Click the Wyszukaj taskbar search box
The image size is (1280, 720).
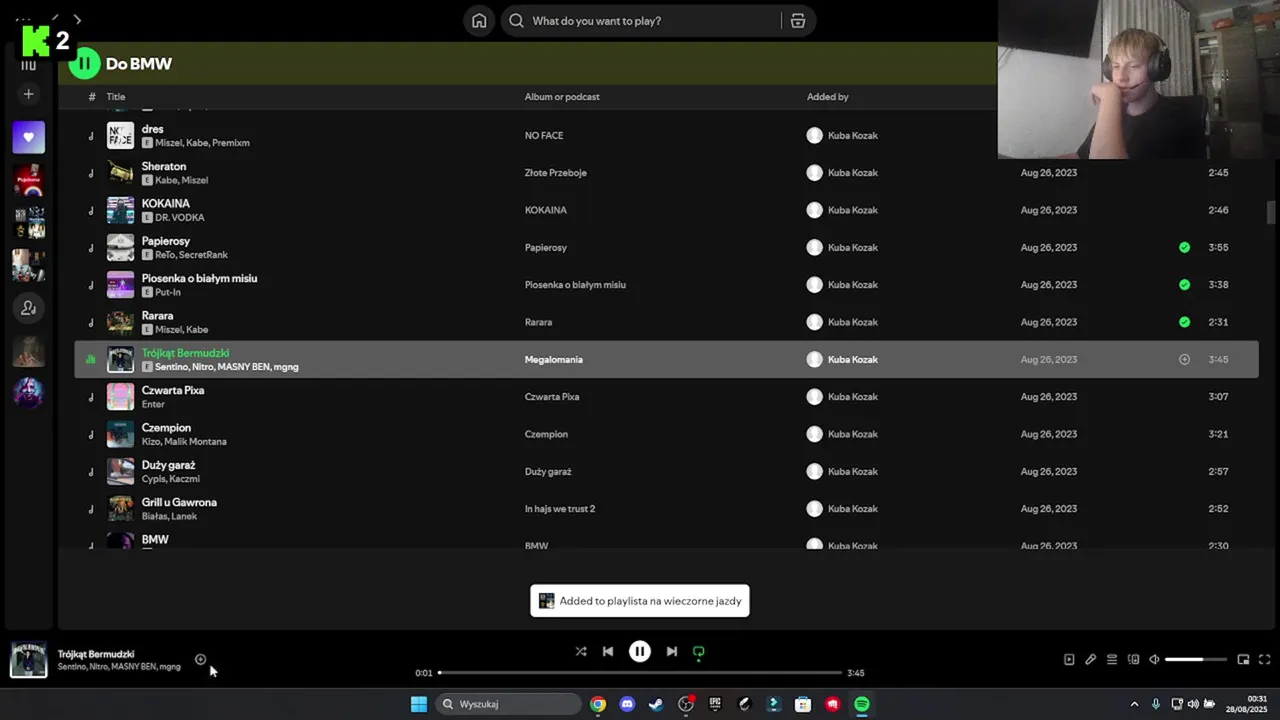[508, 704]
